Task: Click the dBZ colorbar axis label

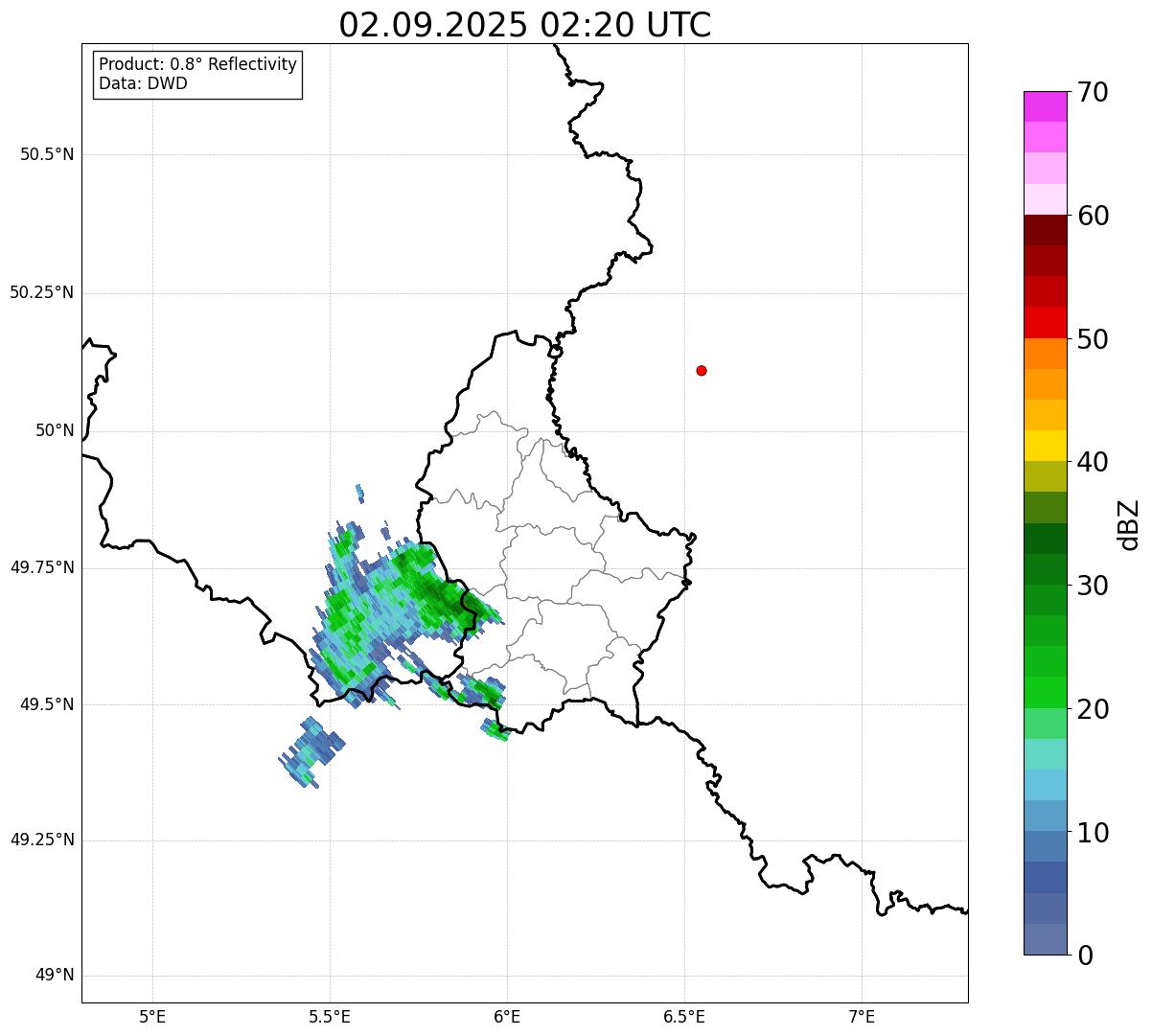Action: click(1129, 524)
